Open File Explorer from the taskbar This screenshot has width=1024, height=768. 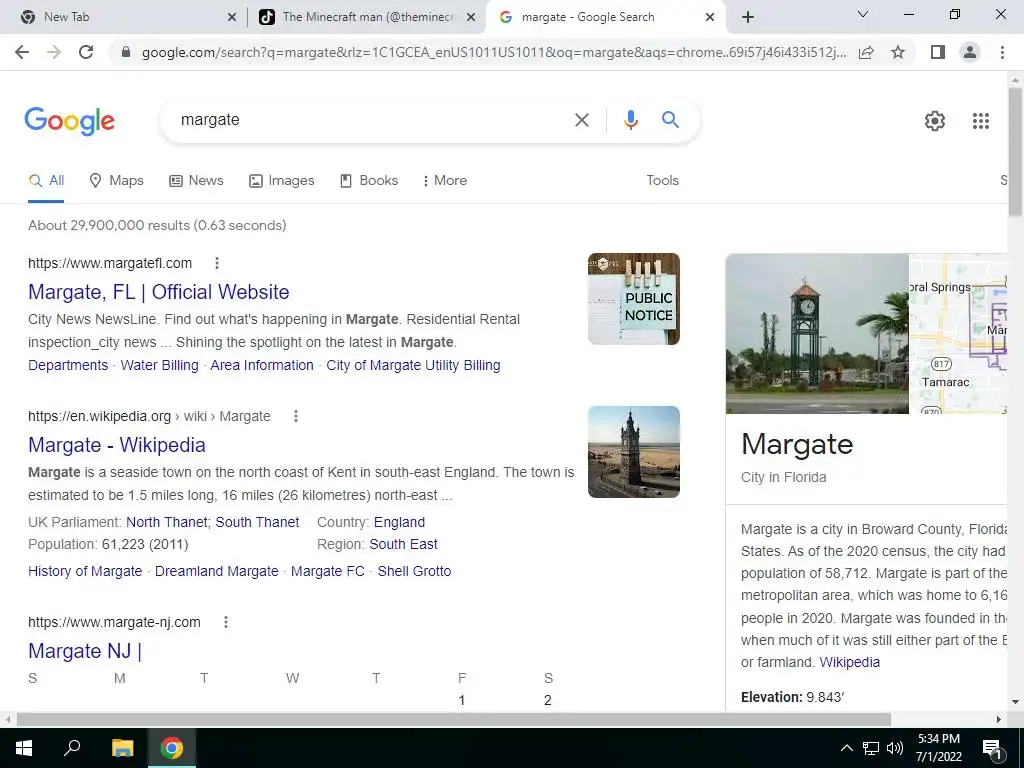point(122,748)
